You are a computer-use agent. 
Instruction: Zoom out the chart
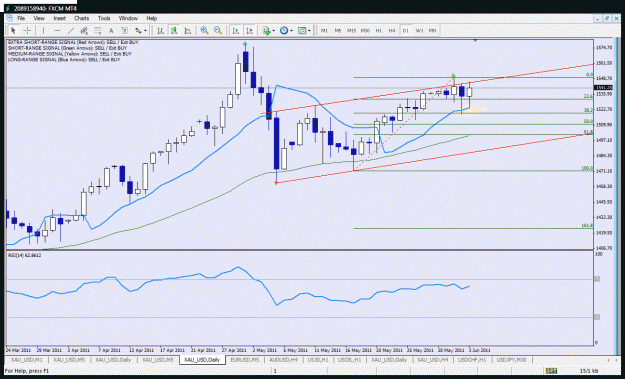coord(218,31)
